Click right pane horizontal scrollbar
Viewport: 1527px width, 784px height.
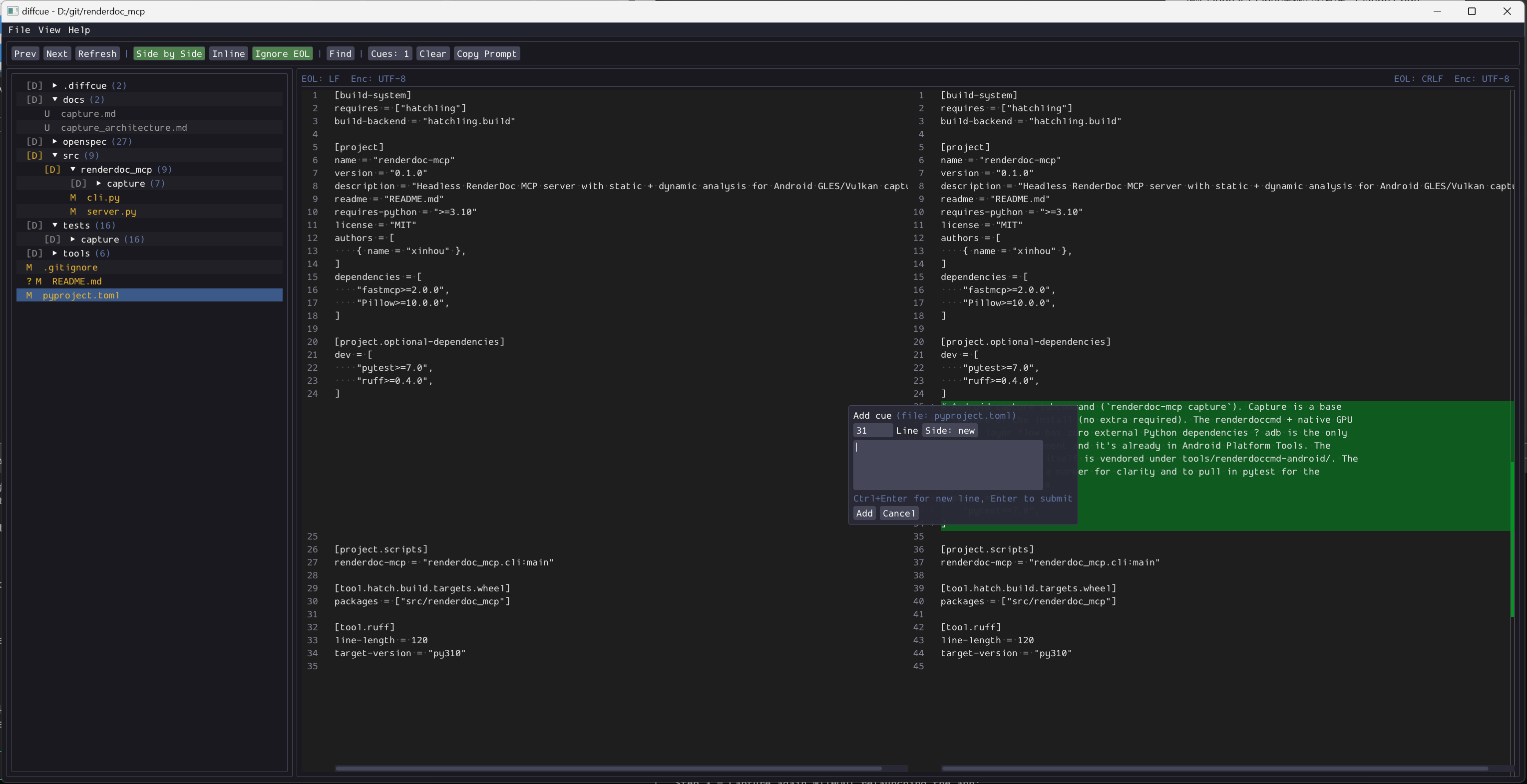tap(1214, 769)
